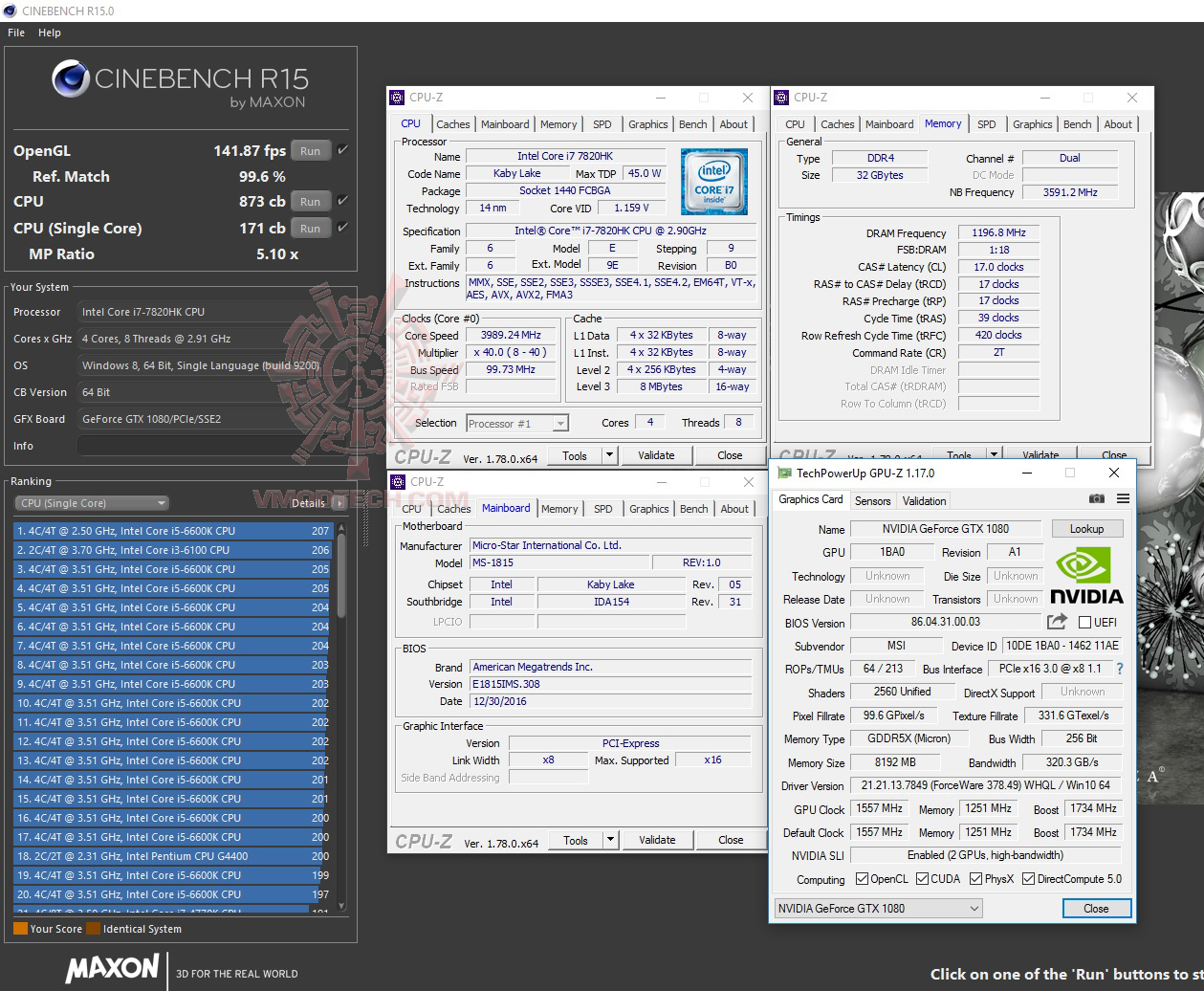Click Validate in the CPU-Z Mainboard window
This screenshot has width=1204, height=991.
pos(657,840)
